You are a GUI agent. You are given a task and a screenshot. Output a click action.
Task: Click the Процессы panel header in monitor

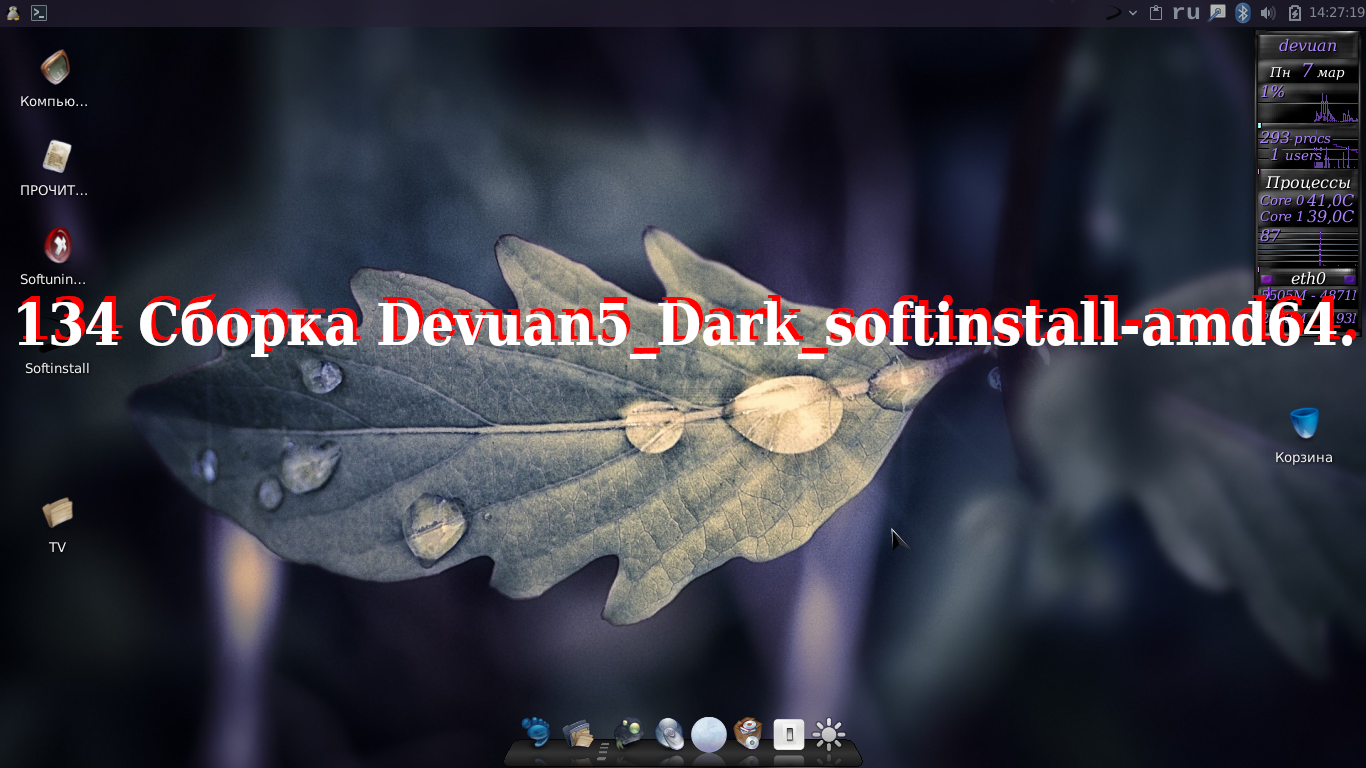coord(1308,182)
